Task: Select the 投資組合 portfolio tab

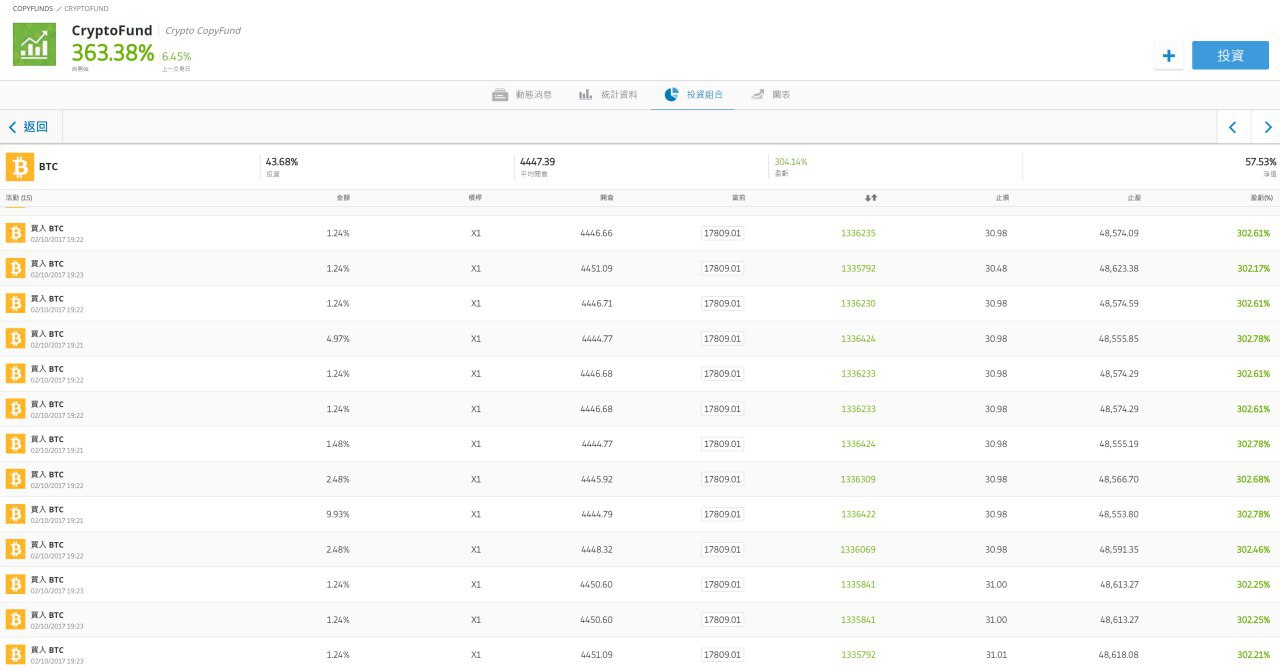Action: pos(693,95)
